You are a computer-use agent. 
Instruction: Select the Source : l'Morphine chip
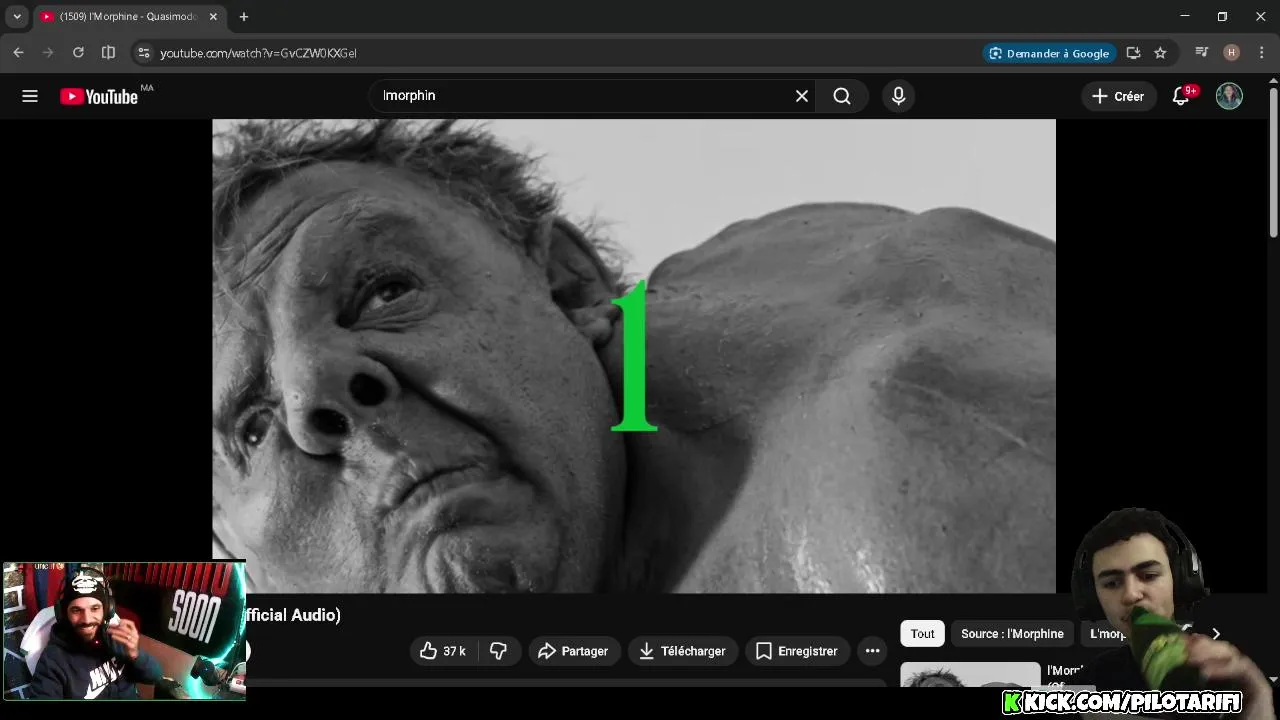coord(1012,633)
